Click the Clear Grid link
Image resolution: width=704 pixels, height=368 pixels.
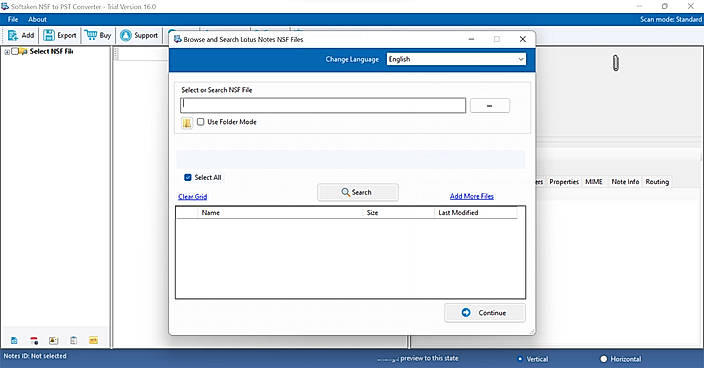pyautogui.click(x=193, y=197)
